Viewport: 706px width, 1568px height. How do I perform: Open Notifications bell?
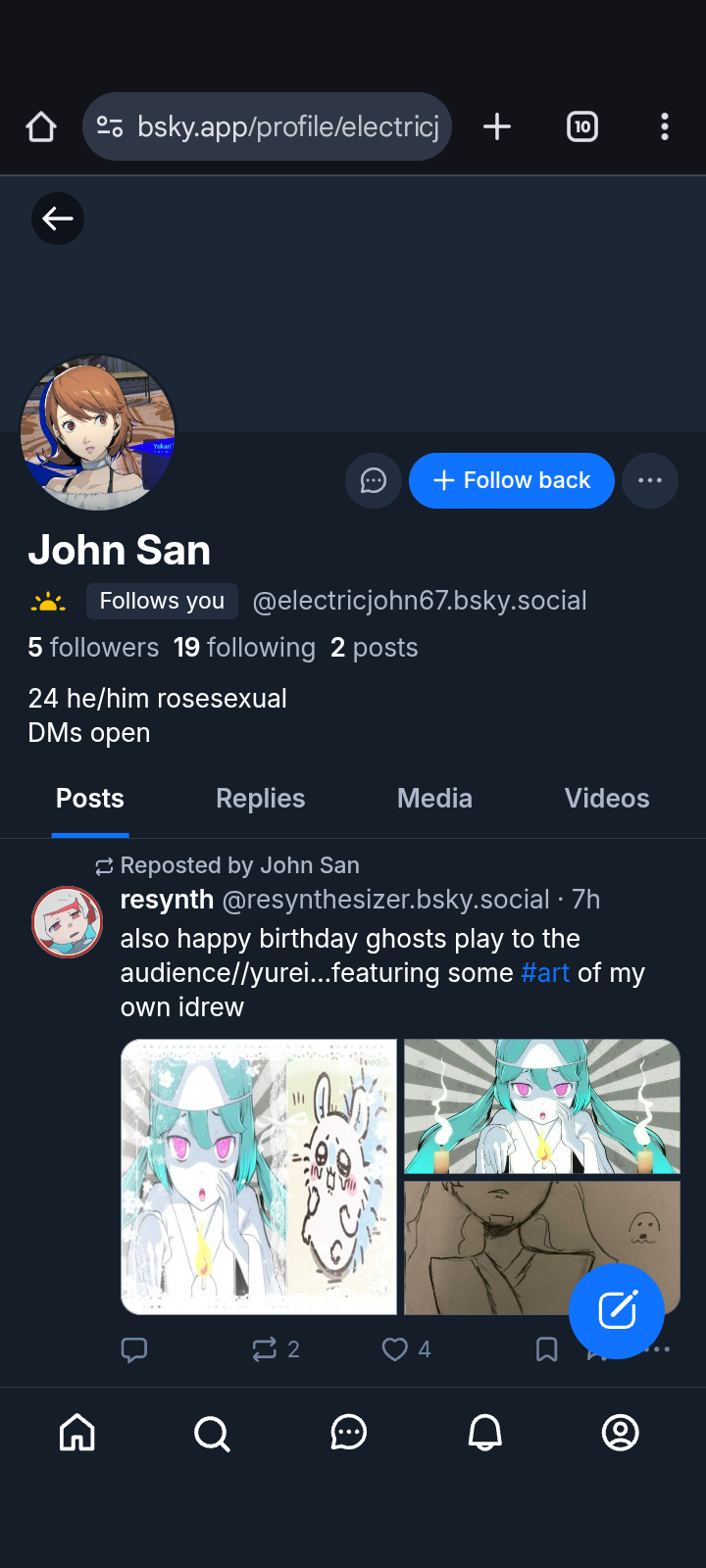[x=484, y=1433]
